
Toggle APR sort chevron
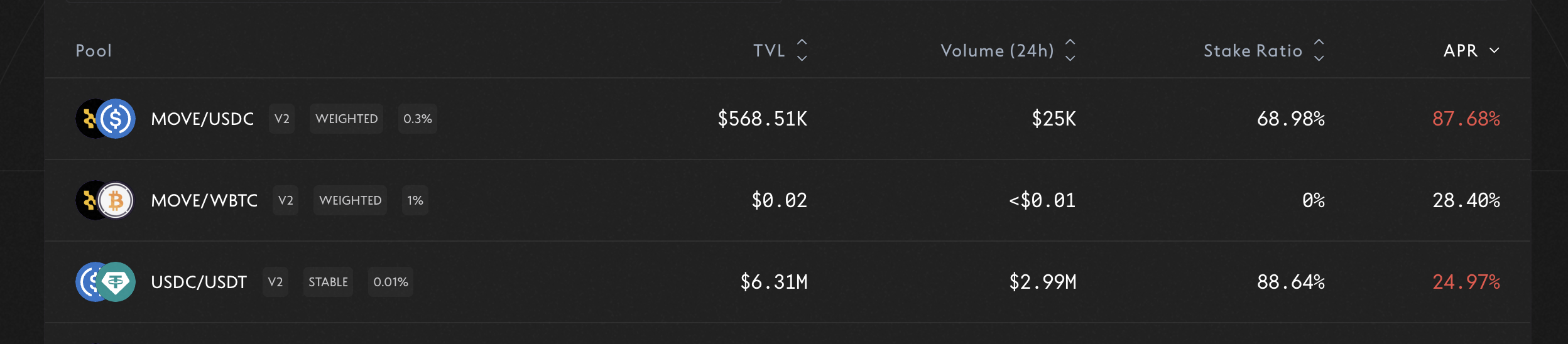click(1494, 50)
